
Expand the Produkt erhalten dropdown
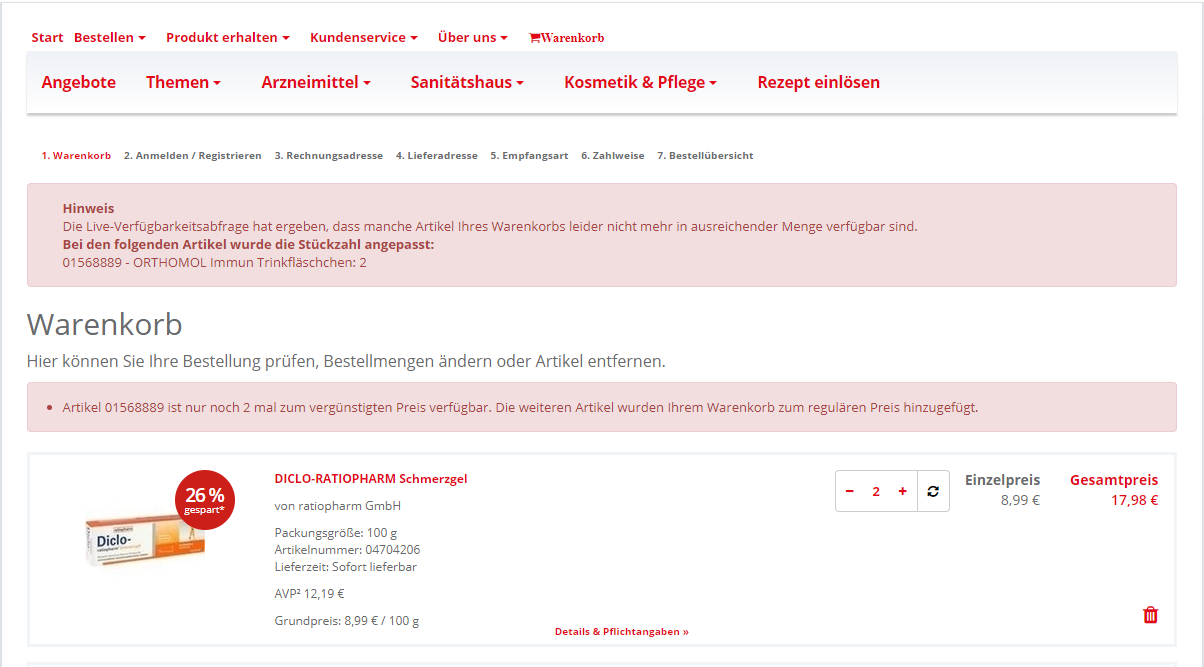tap(227, 38)
